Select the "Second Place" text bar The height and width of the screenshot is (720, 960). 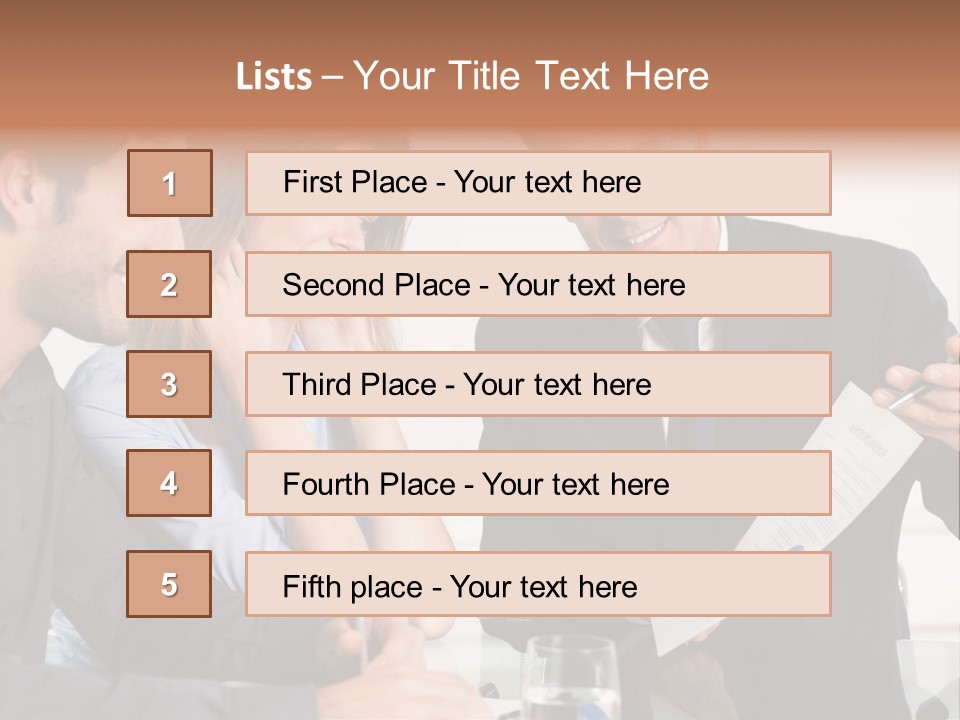click(538, 284)
